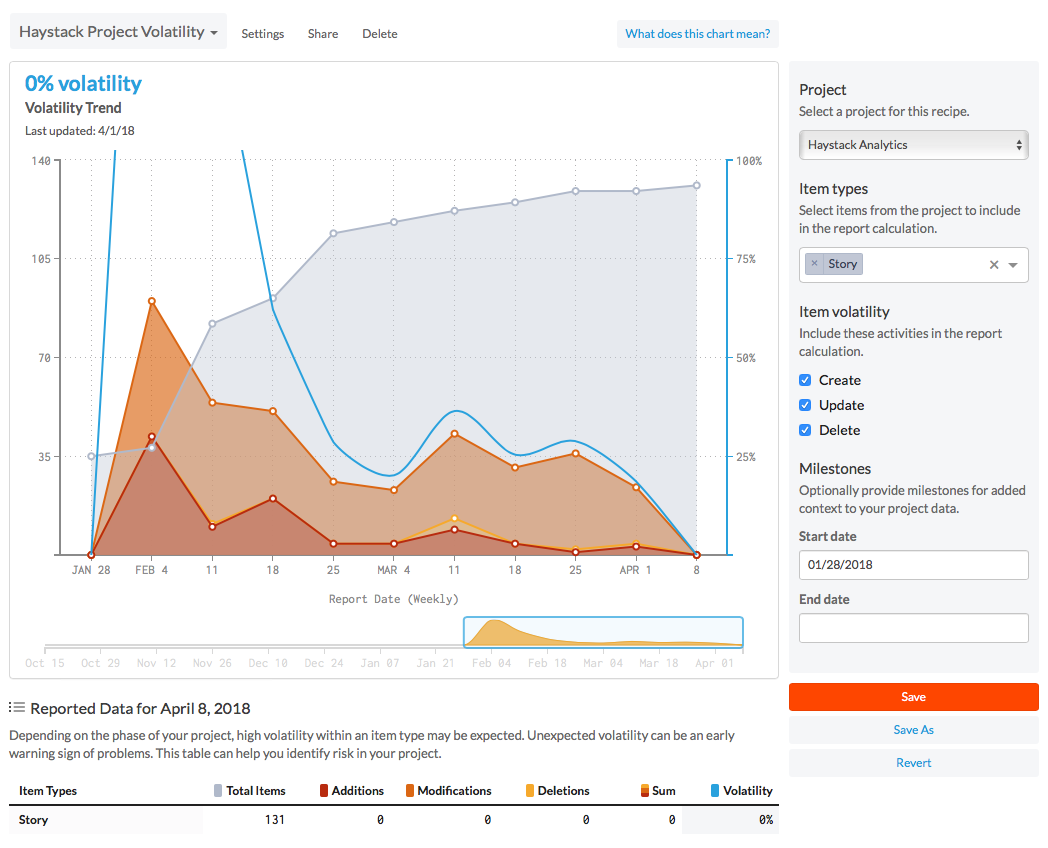Click the Item Types column header
This screenshot has width=1048, height=848.
[x=48, y=791]
